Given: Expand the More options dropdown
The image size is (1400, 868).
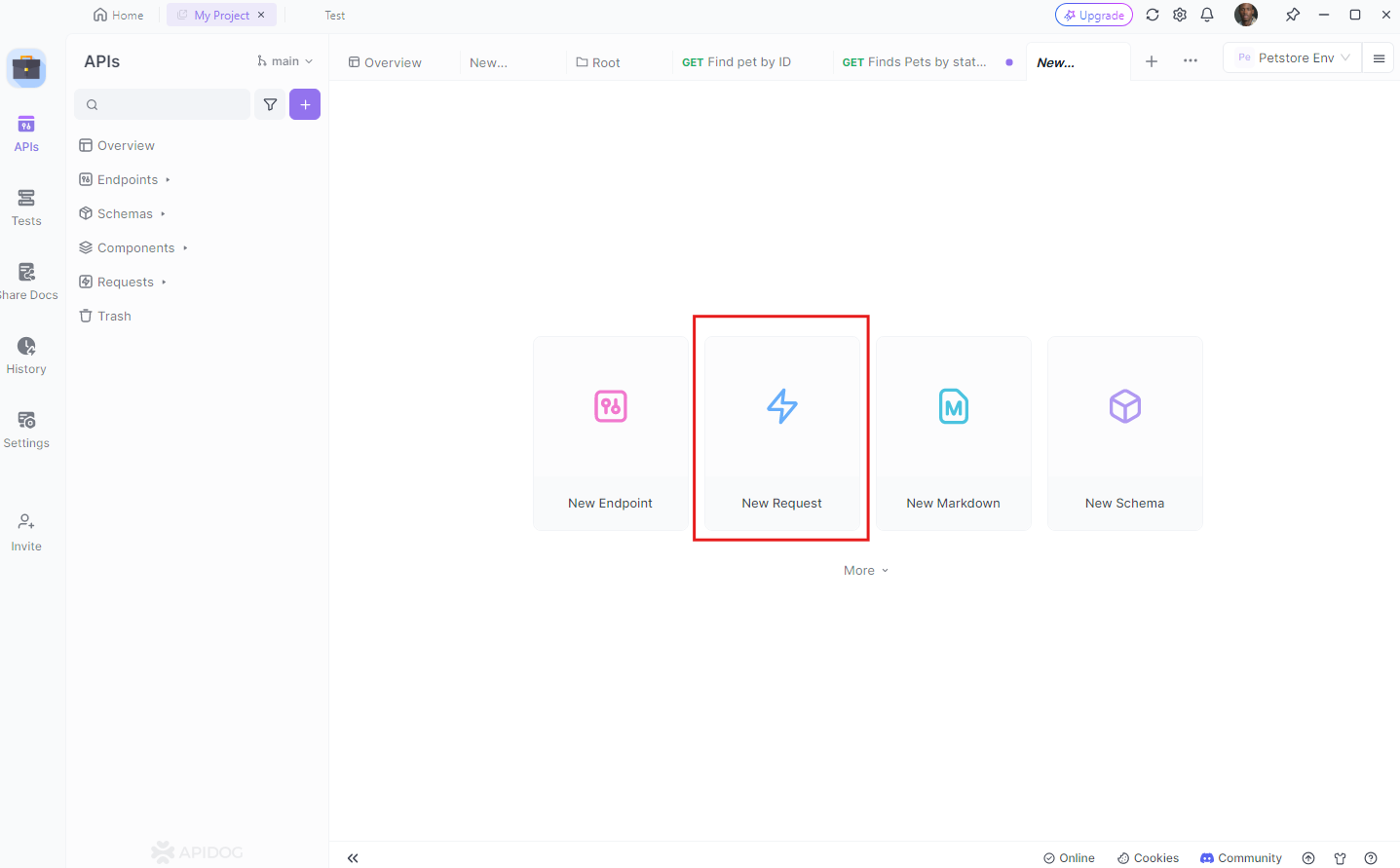Looking at the screenshot, I should [x=866, y=571].
